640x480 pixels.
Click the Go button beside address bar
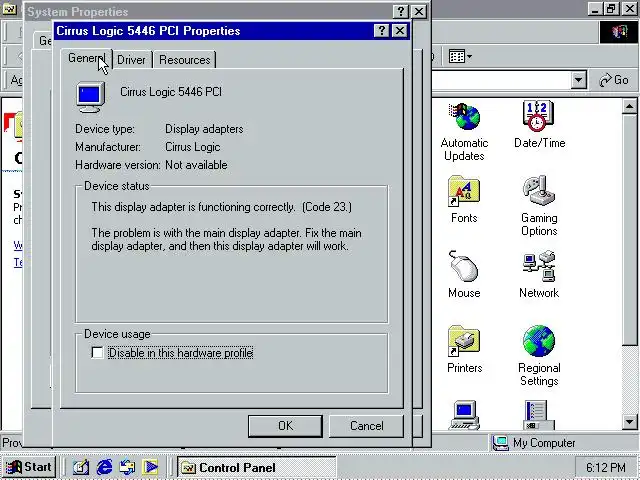pyautogui.click(x=614, y=80)
